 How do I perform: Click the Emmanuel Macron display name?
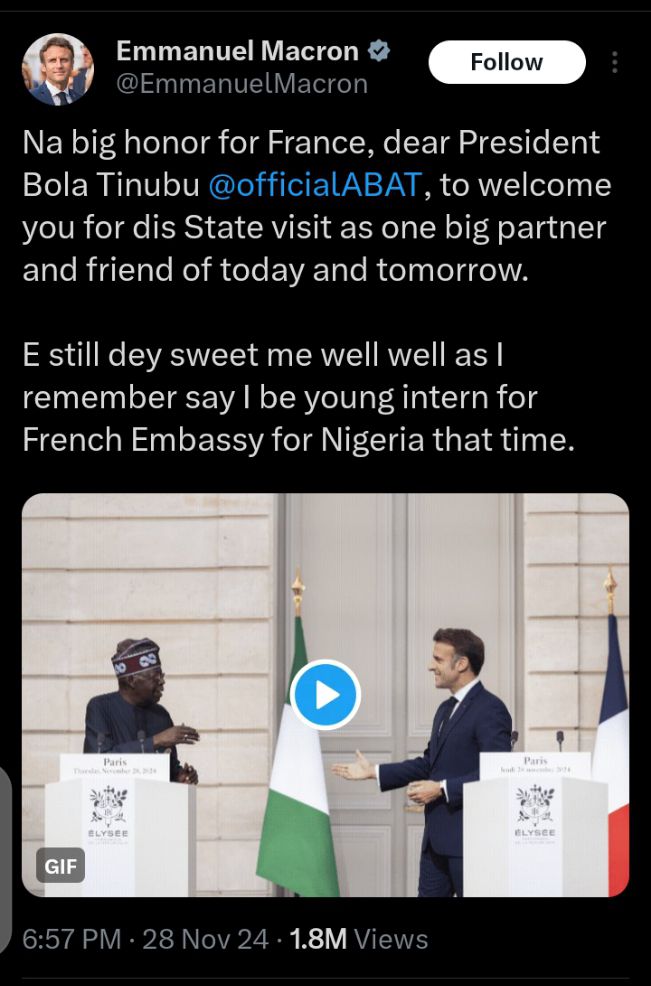click(x=238, y=50)
